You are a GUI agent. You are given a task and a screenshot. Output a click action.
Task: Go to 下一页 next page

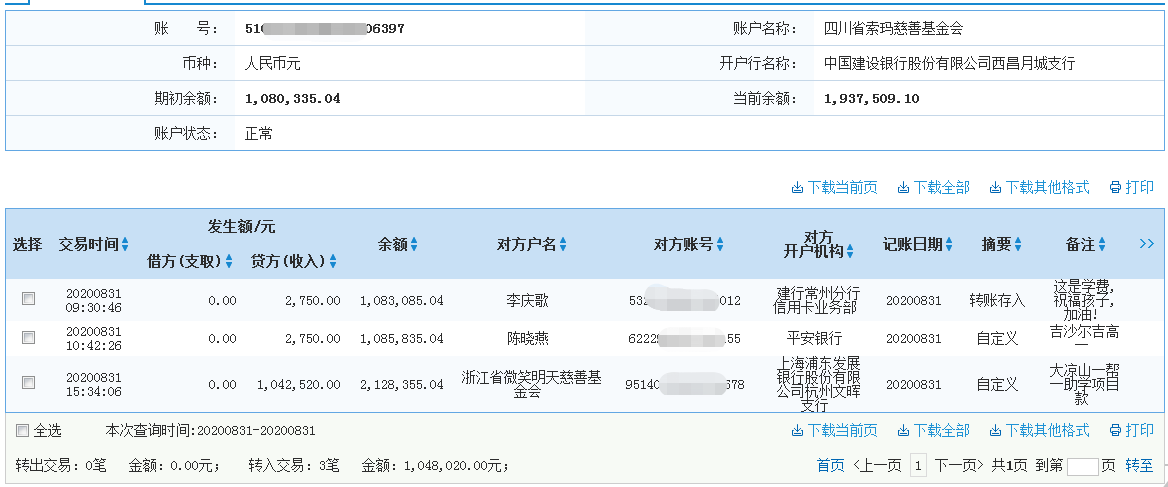point(959,466)
